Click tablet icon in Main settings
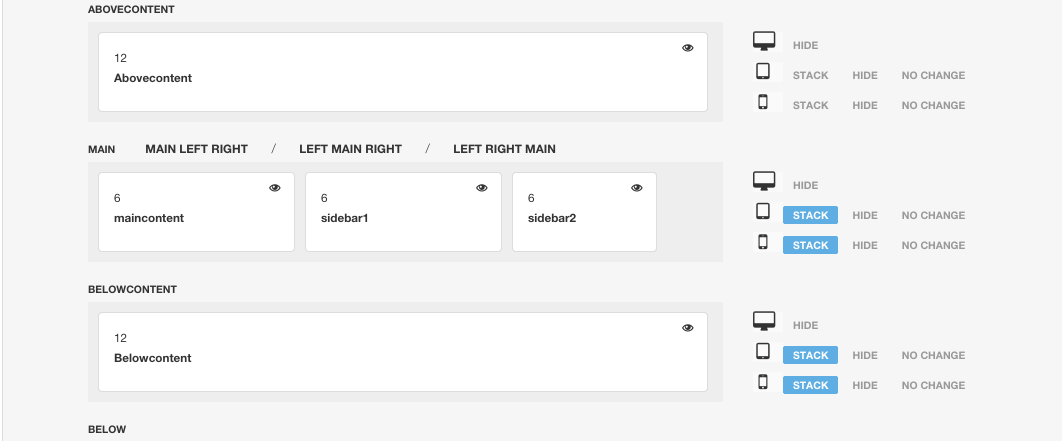1062x441 pixels. tap(763, 212)
